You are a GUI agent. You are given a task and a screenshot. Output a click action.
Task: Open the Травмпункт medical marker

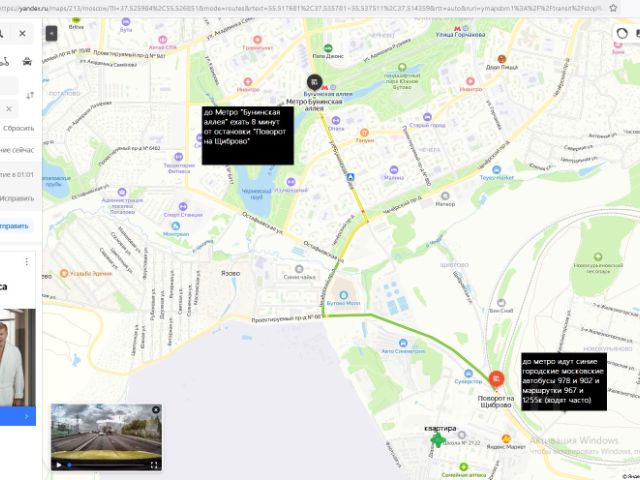pos(257,40)
